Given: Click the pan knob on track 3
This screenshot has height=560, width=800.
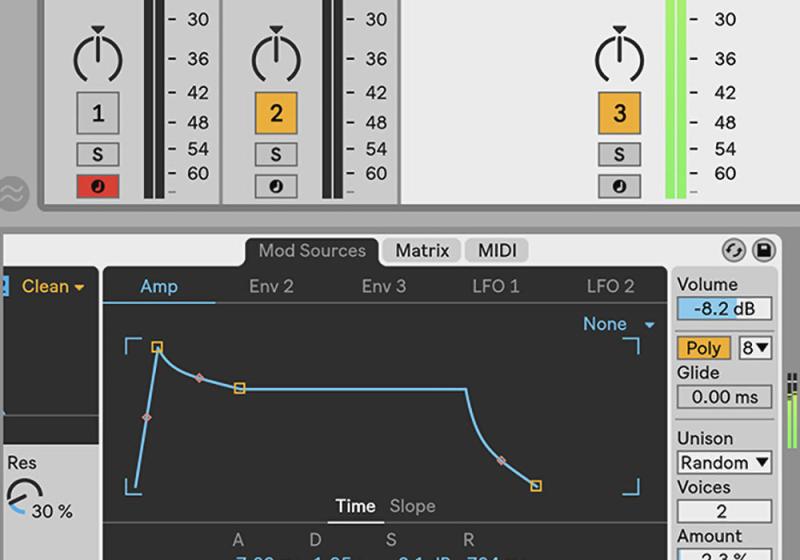Looking at the screenshot, I should [x=619, y=57].
